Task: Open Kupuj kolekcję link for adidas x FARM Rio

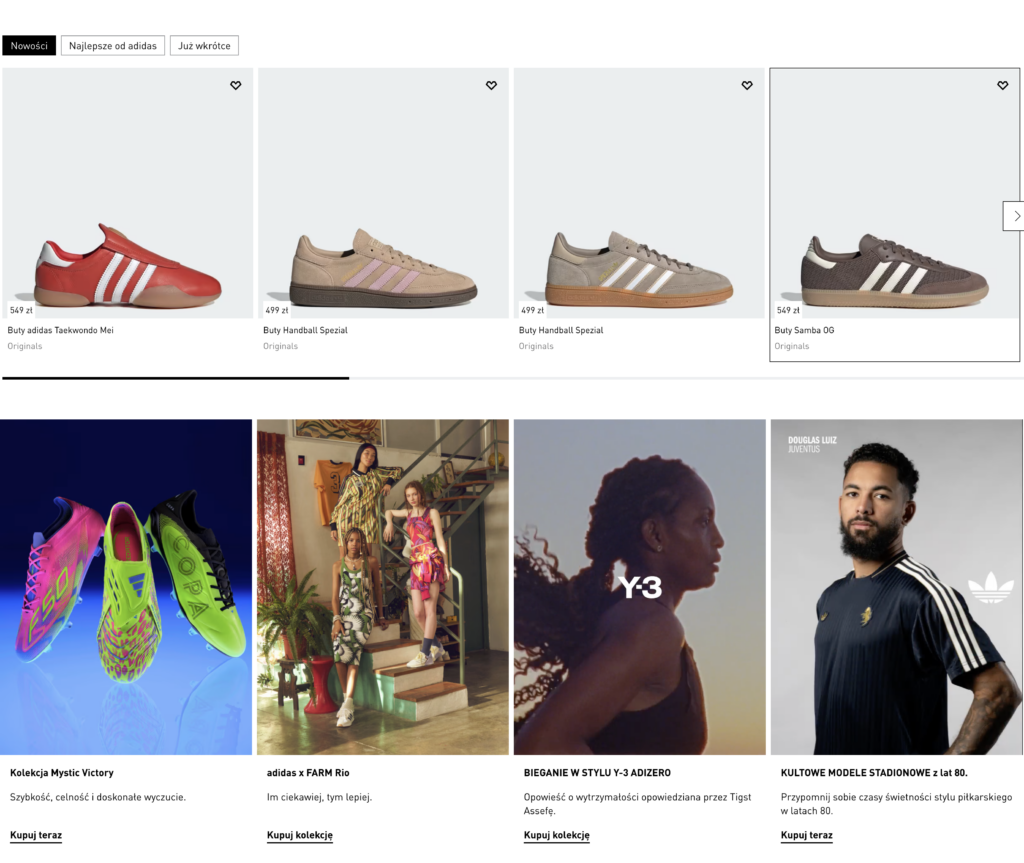Action: [x=299, y=835]
